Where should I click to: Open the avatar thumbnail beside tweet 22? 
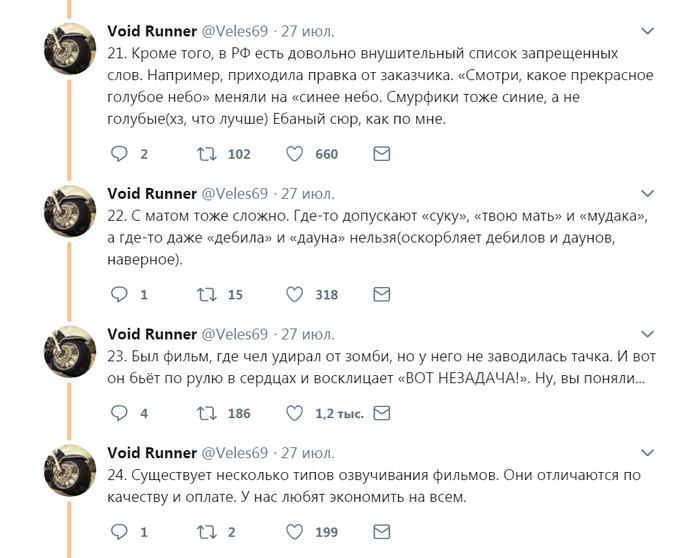coord(70,210)
